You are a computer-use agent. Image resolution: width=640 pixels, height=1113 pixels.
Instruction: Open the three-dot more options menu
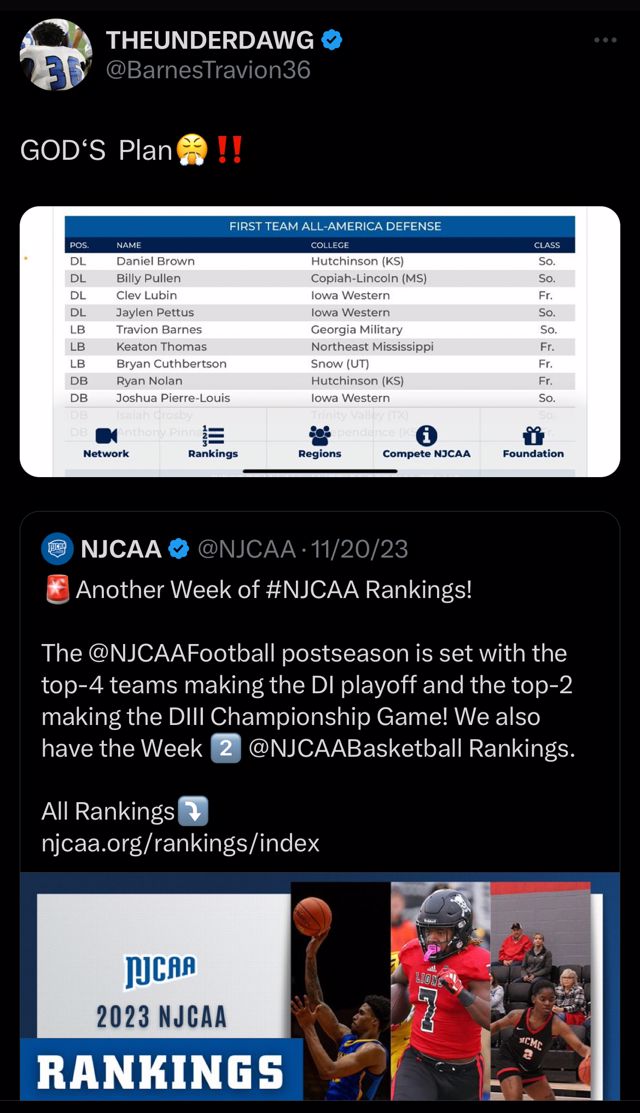605,40
